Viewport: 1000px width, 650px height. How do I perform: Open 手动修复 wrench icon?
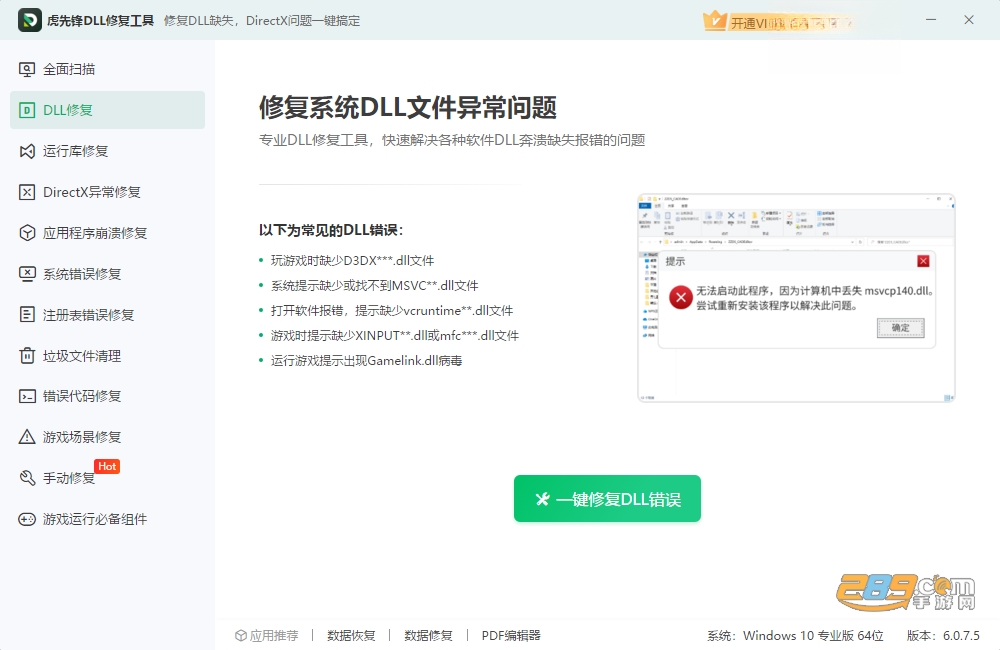27,478
